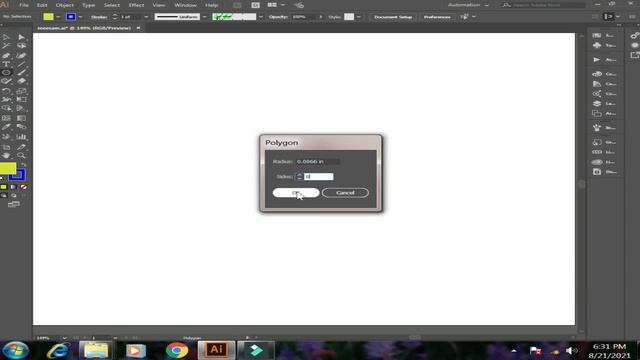Open the Change Screen Mode icon

pyautogui.click(x=13, y=204)
